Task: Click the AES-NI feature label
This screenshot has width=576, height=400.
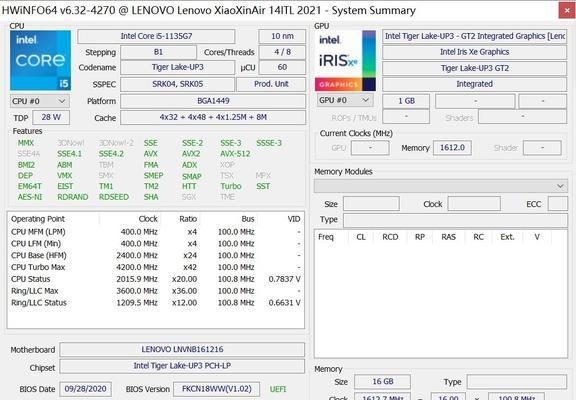Action: [x=30, y=197]
